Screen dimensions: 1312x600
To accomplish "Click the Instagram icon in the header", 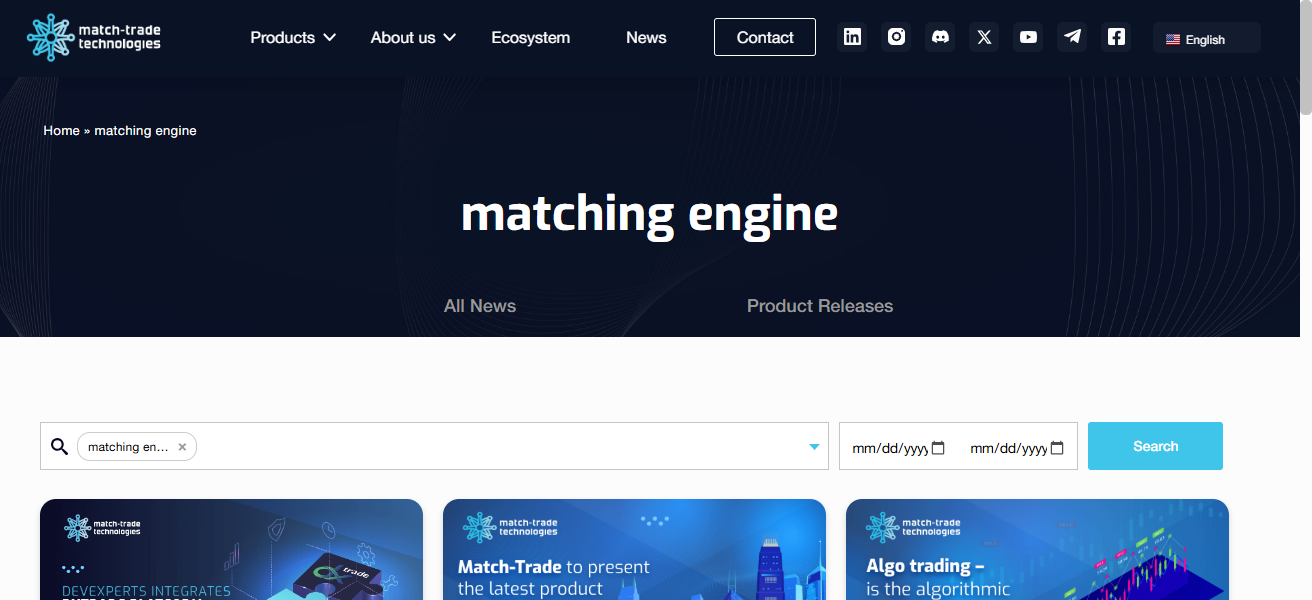I will coord(896,36).
